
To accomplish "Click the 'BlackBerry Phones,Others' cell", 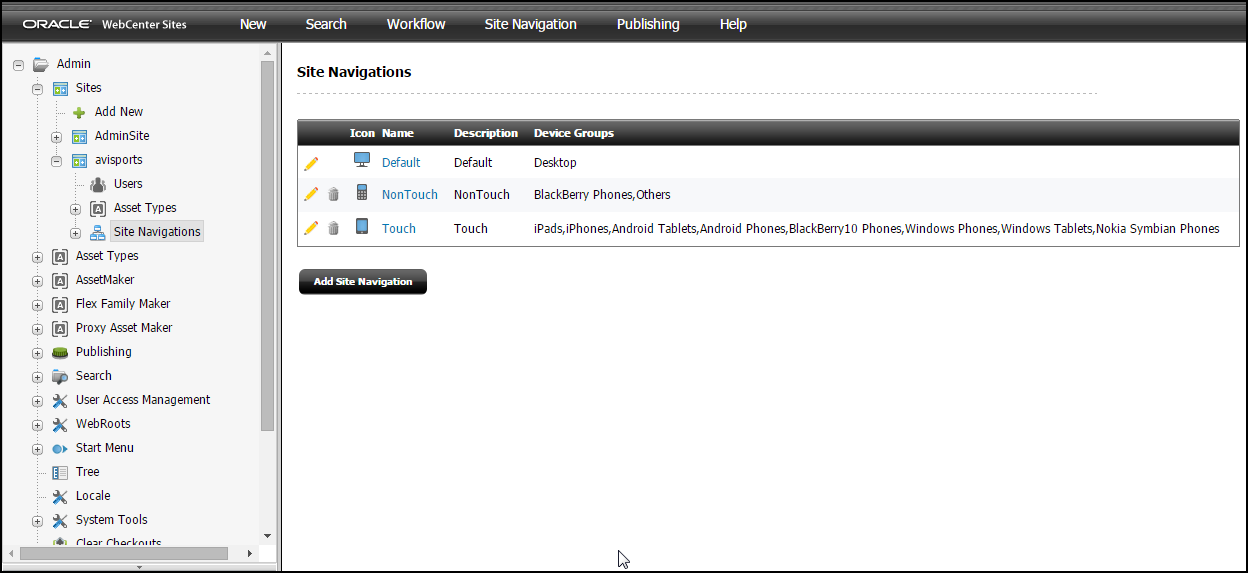I will click(x=602, y=194).
